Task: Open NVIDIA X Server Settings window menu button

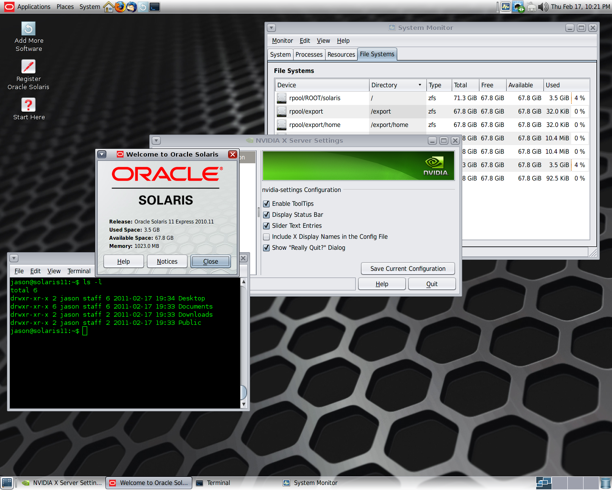Action: [157, 140]
